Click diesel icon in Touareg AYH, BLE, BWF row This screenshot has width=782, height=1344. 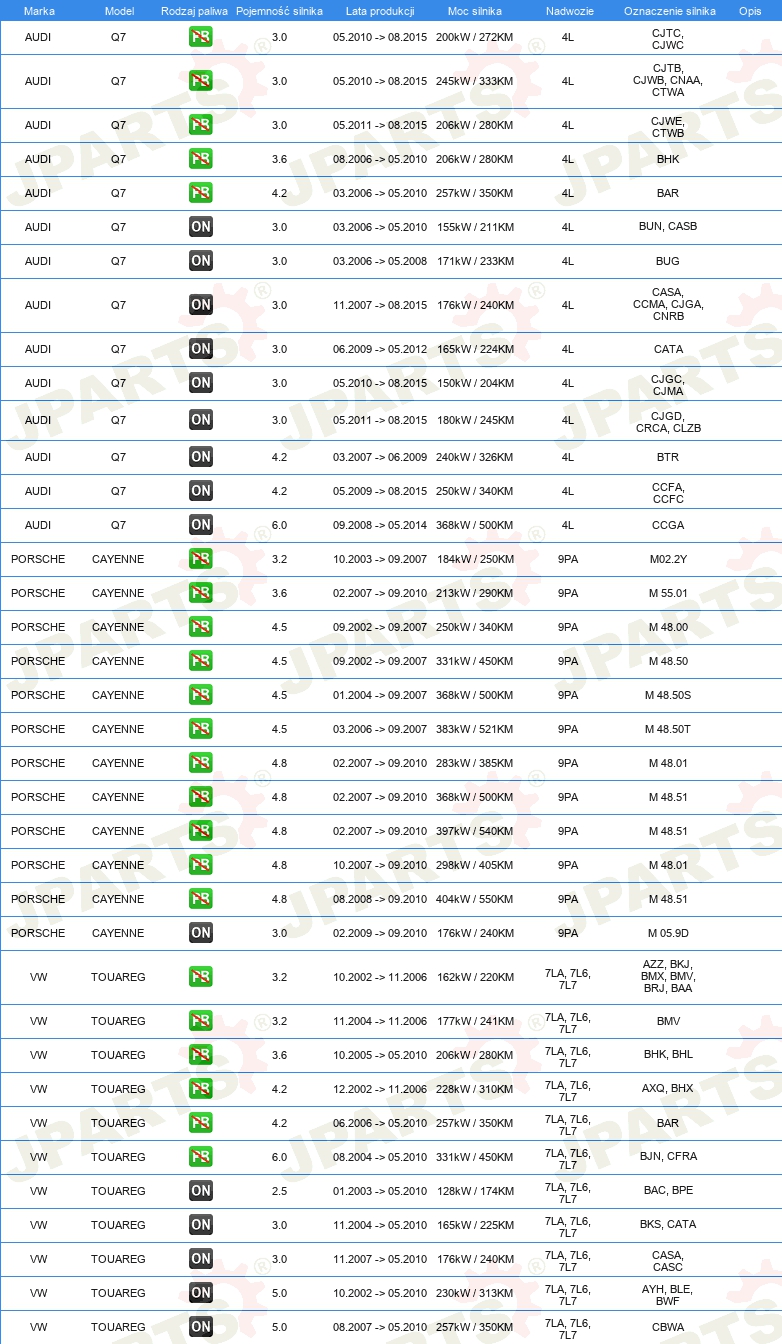click(201, 1293)
